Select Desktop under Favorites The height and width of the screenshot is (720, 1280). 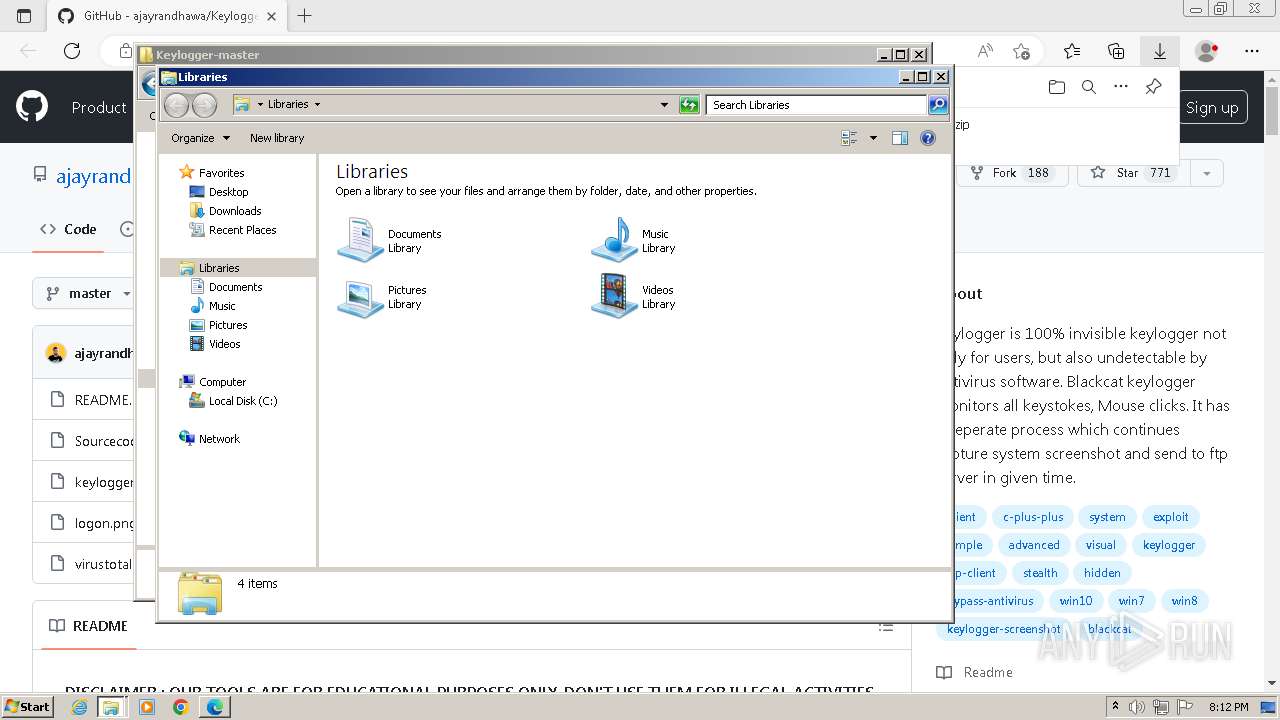pyautogui.click(x=228, y=192)
